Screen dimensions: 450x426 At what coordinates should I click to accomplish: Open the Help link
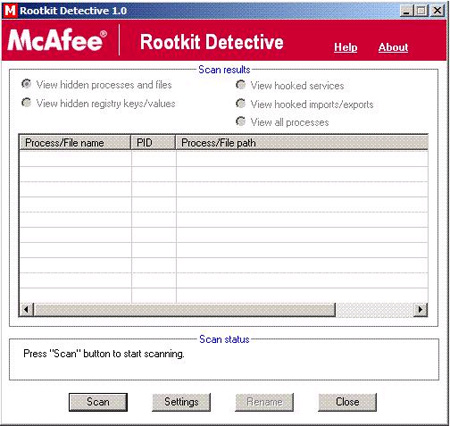click(346, 47)
